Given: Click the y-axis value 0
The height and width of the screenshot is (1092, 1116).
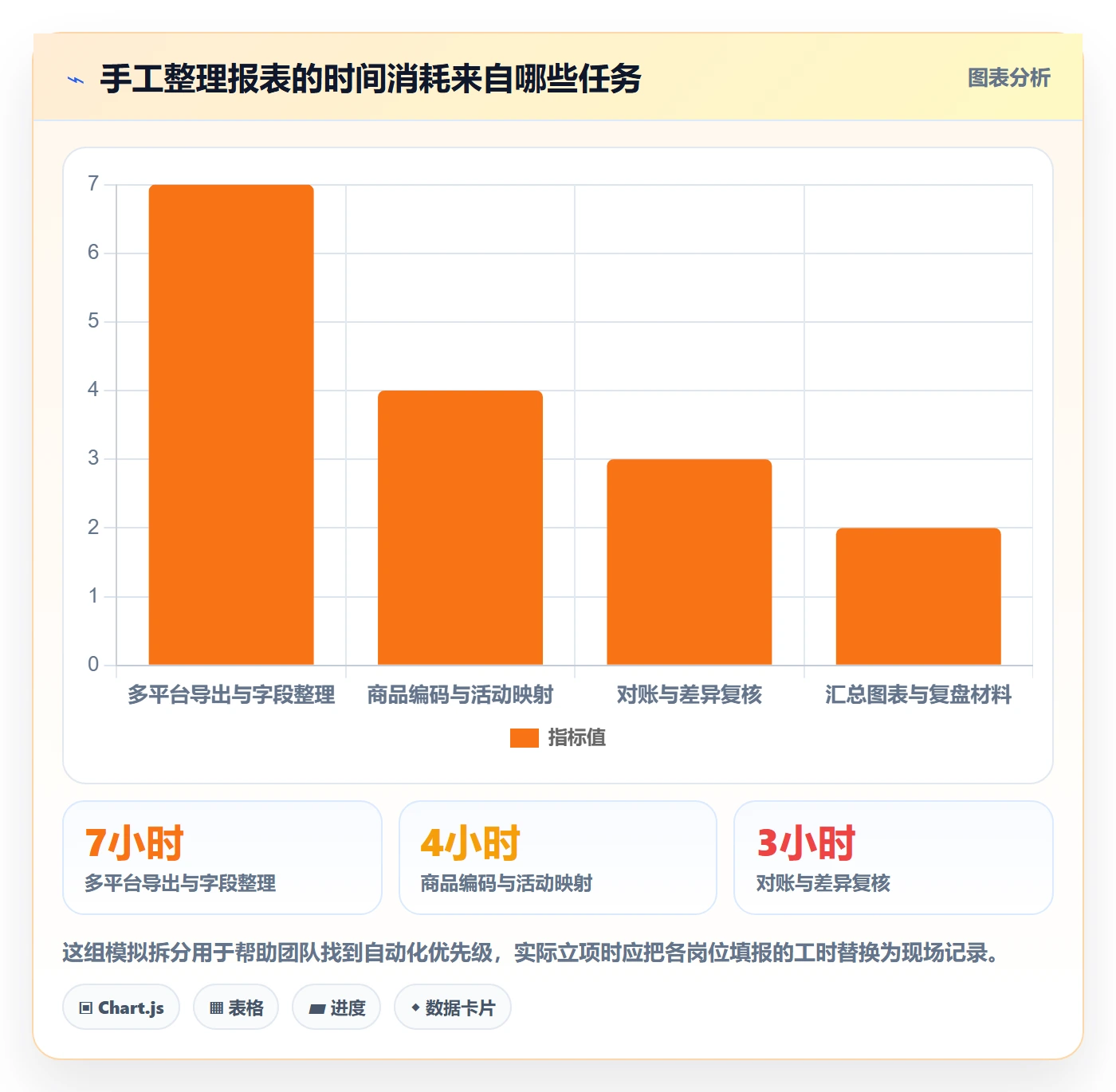Looking at the screenshot, I should pos(93,665).
